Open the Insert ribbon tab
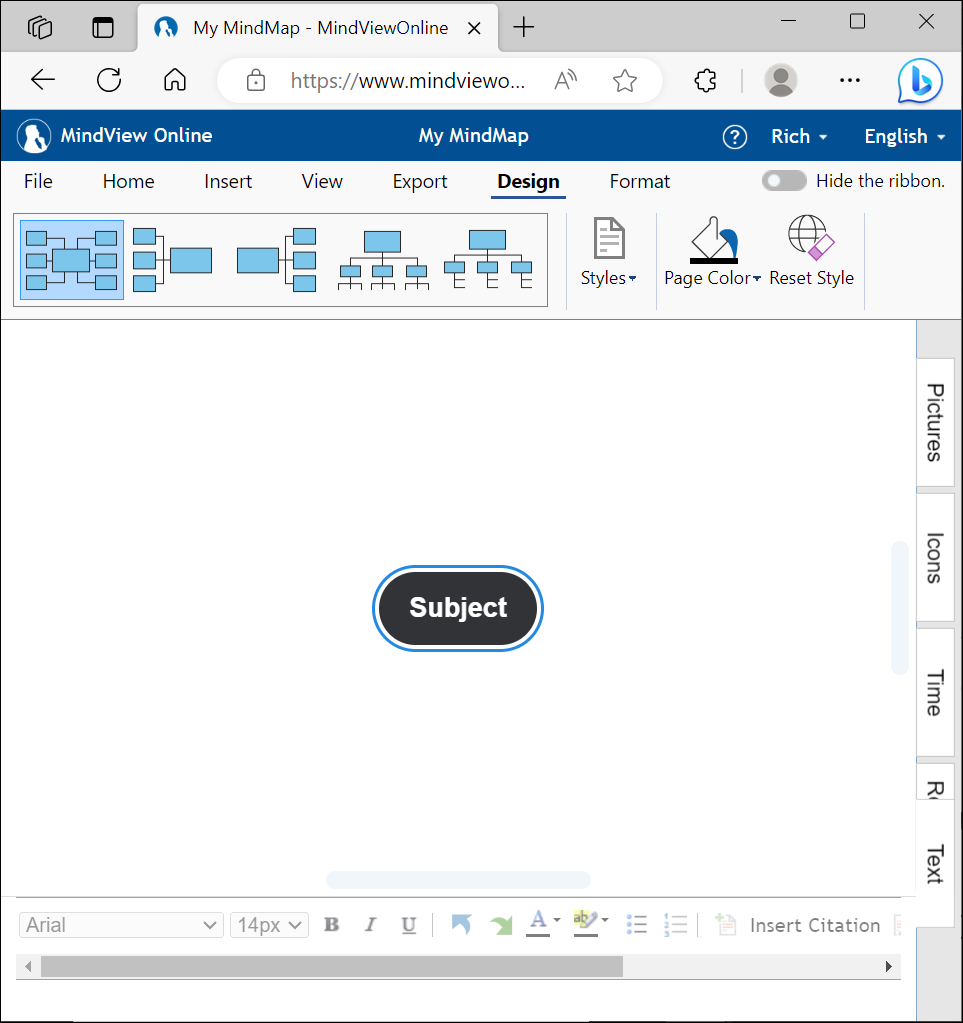This screenshot has width=963, height=1023. 228,181
